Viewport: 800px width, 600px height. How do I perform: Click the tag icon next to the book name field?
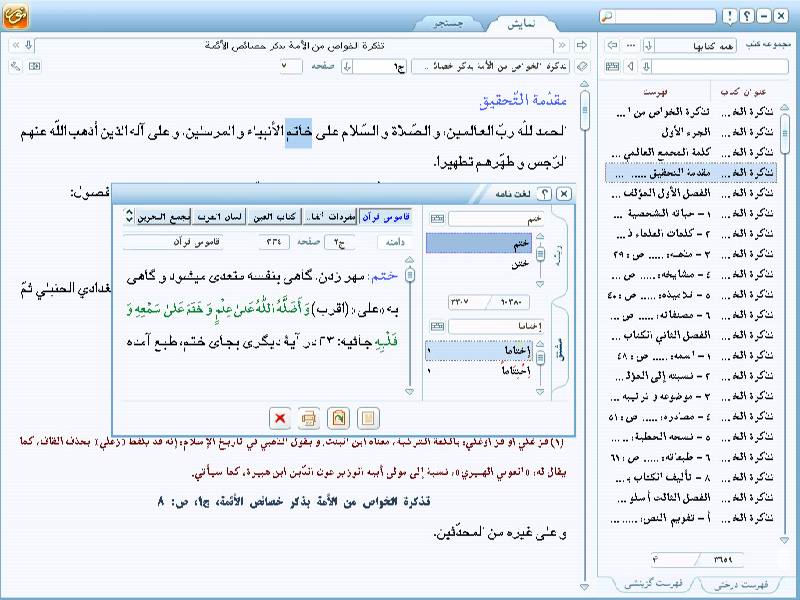582,66
